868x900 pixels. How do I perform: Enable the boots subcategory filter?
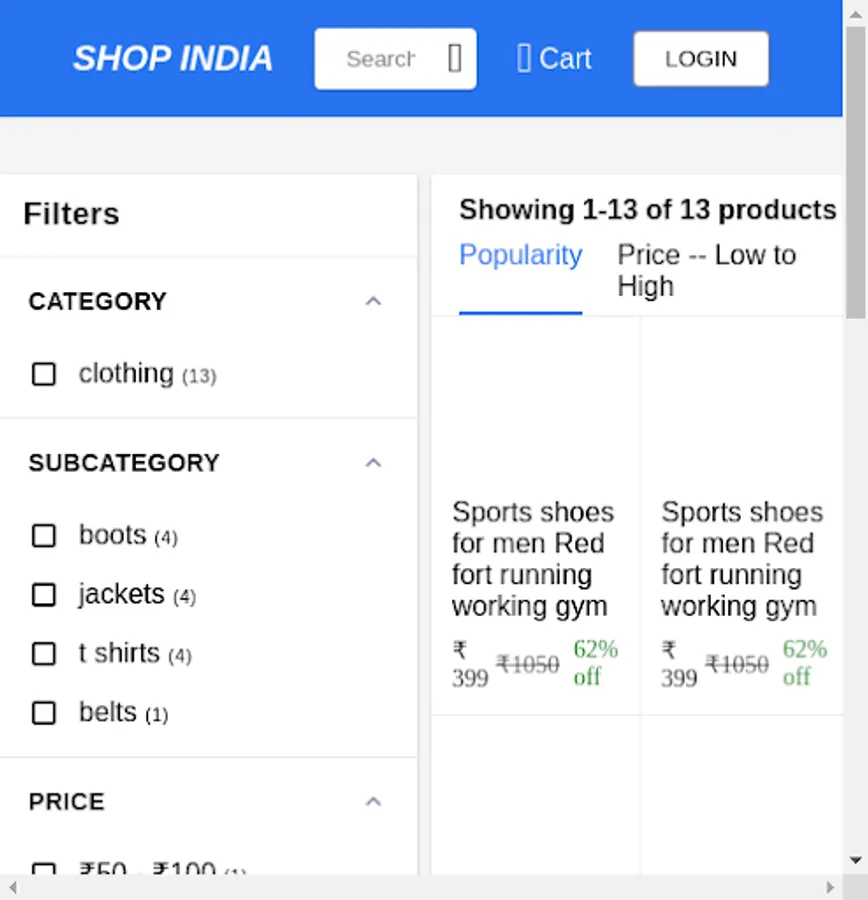43,536
